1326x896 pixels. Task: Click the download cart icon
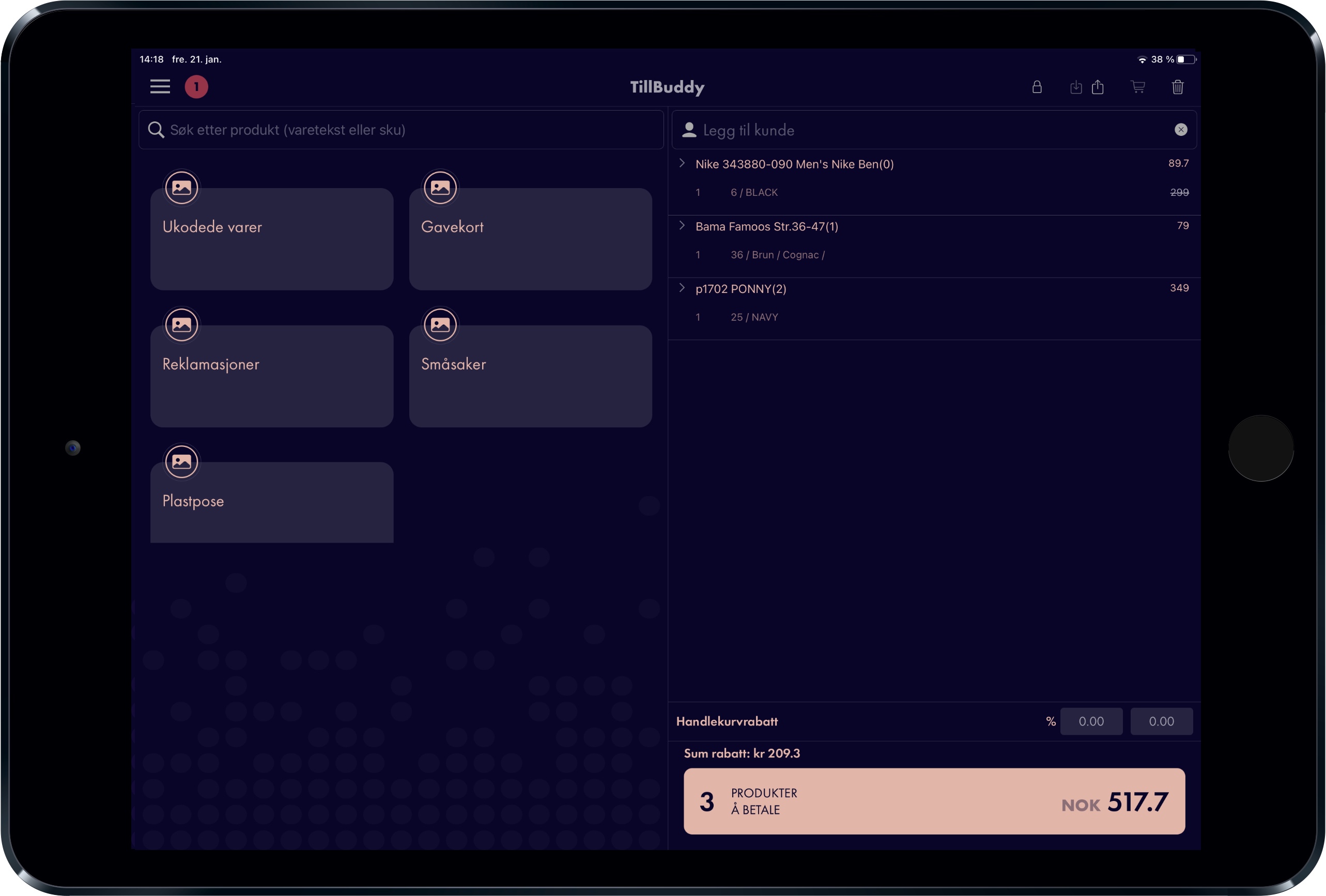[x=1075, y=87]
